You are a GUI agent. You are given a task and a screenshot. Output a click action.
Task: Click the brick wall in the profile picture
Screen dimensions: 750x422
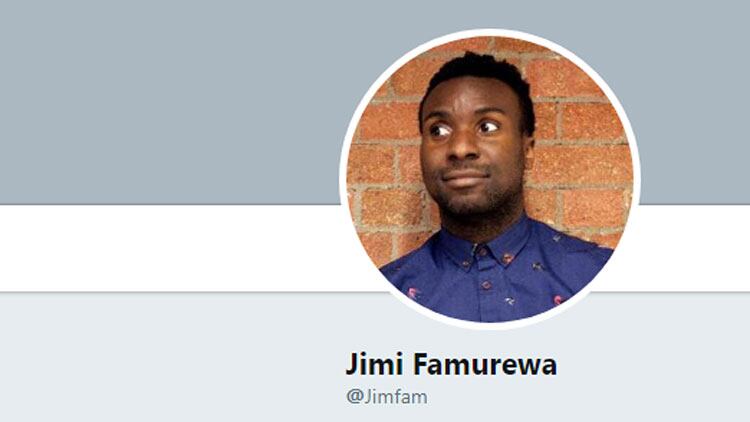coord(584,144)
